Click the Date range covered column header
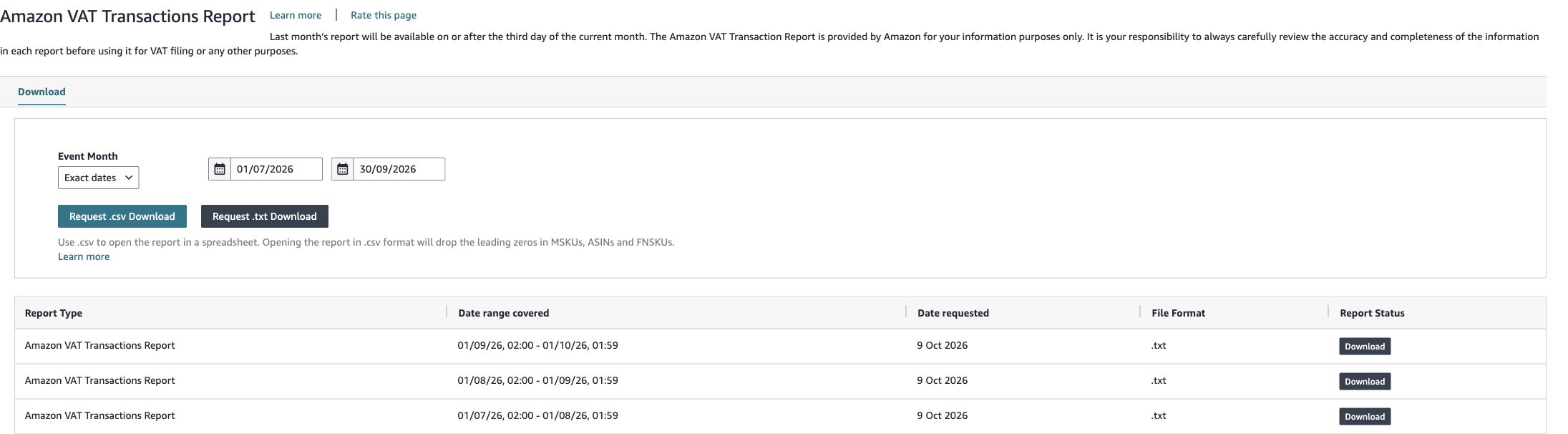Image resolution: width=1568 pixels, height=434 pixels. pos(504,313)
